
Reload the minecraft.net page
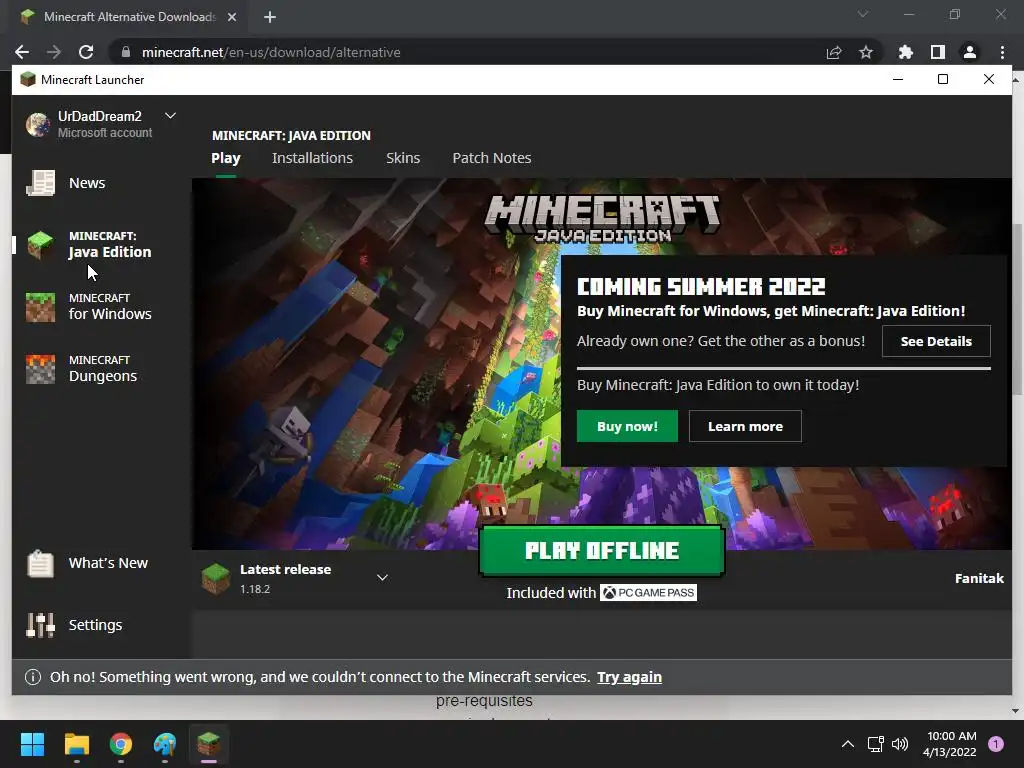tap(86, 52)
